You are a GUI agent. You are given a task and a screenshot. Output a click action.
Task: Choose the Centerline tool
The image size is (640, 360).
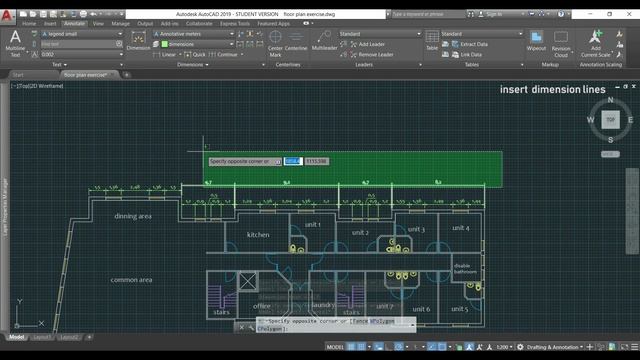point(296,41)
